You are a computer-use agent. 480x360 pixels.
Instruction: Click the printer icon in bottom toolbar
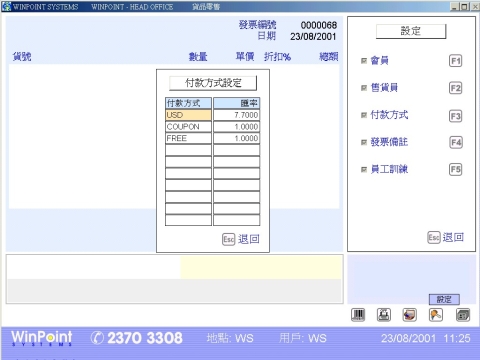click(x=384, y=315)
